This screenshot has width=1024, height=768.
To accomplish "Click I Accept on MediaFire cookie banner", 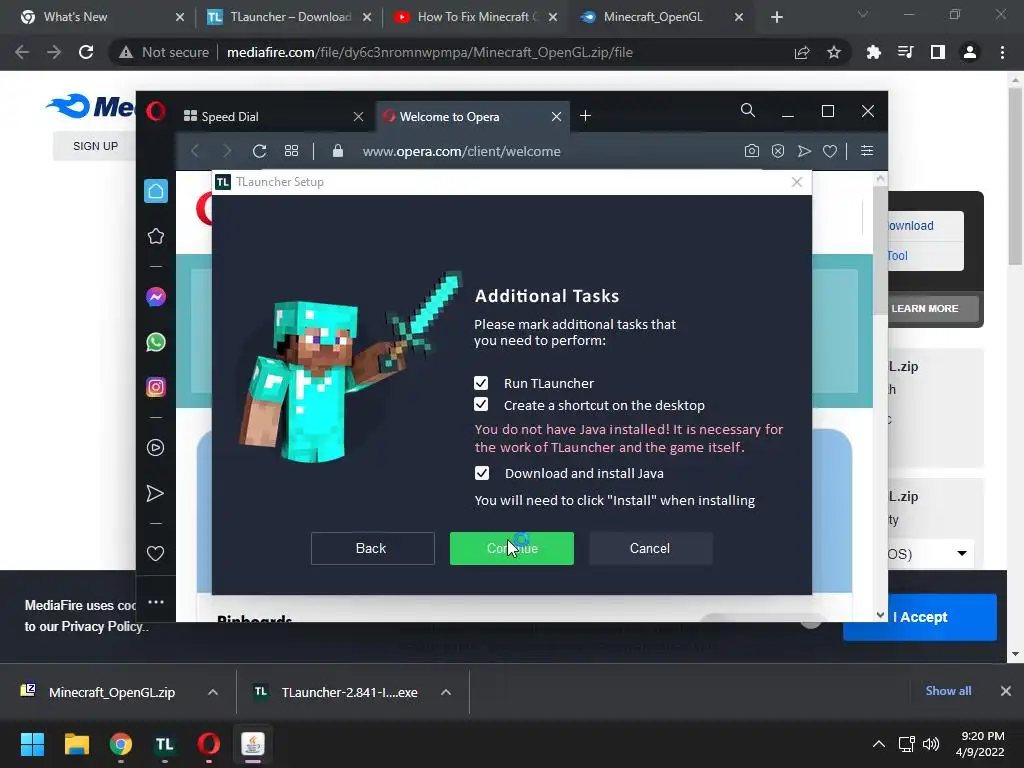I will click(920, 617).
